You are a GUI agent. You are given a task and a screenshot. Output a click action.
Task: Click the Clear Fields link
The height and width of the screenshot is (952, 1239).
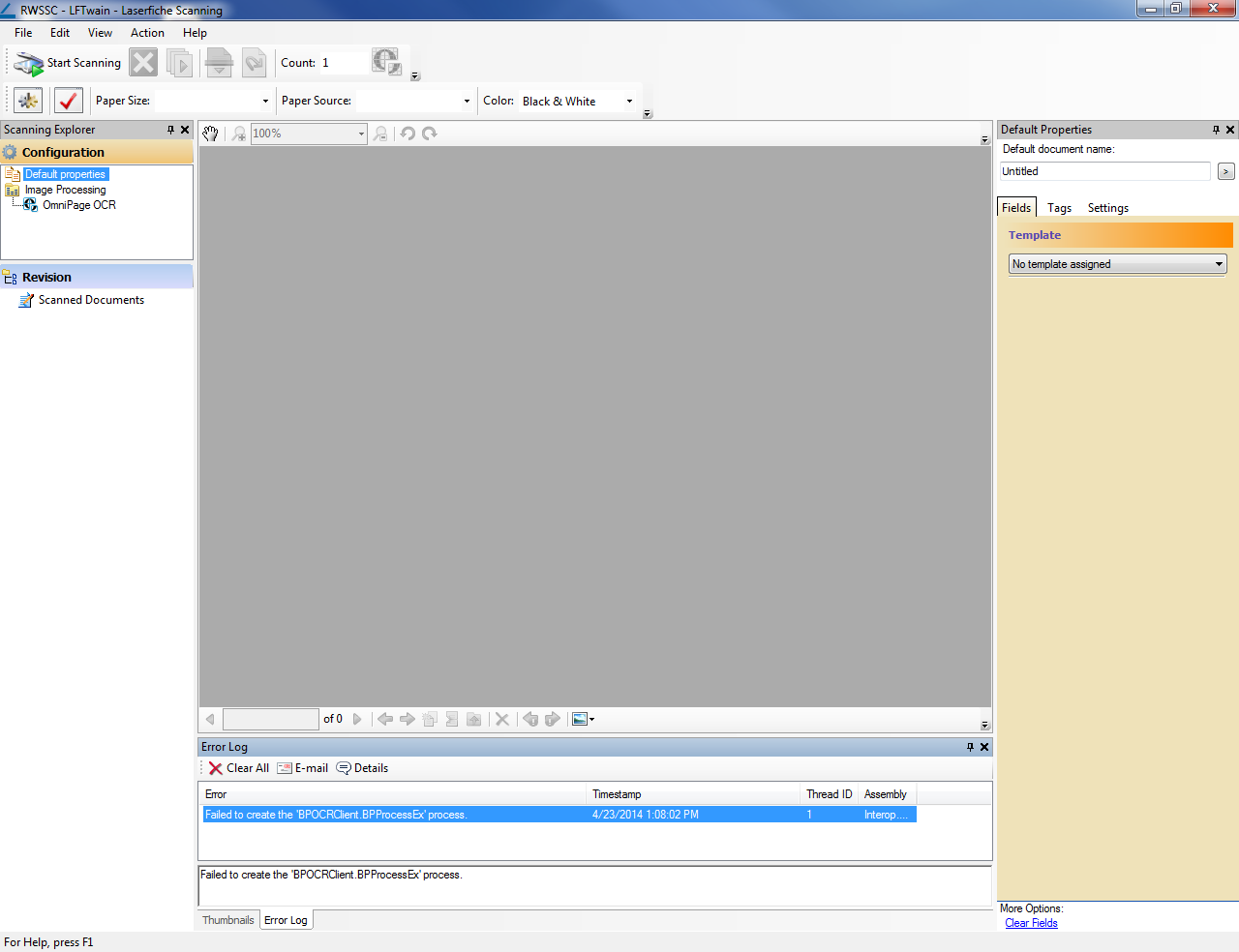coord(1031,923)
